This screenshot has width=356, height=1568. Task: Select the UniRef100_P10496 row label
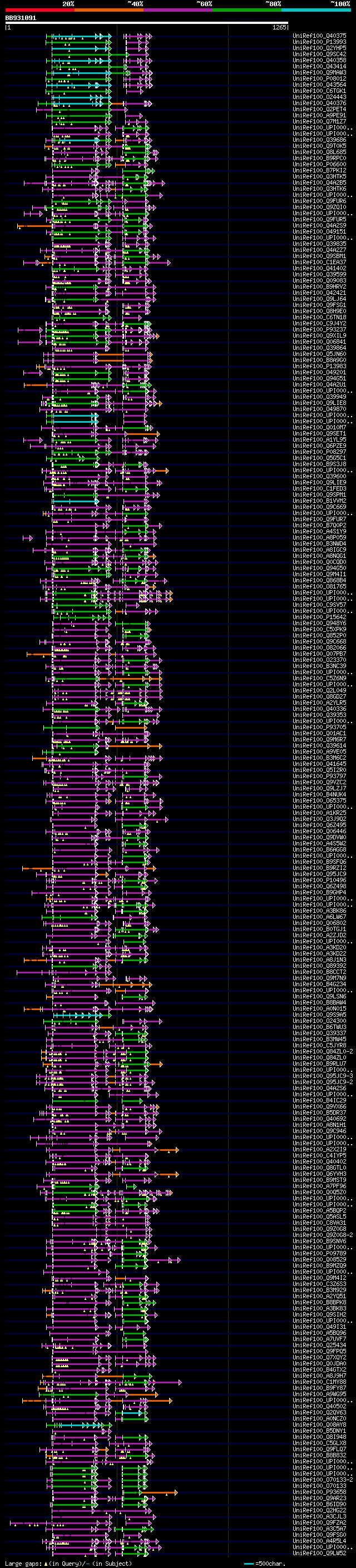coord(319,880)
